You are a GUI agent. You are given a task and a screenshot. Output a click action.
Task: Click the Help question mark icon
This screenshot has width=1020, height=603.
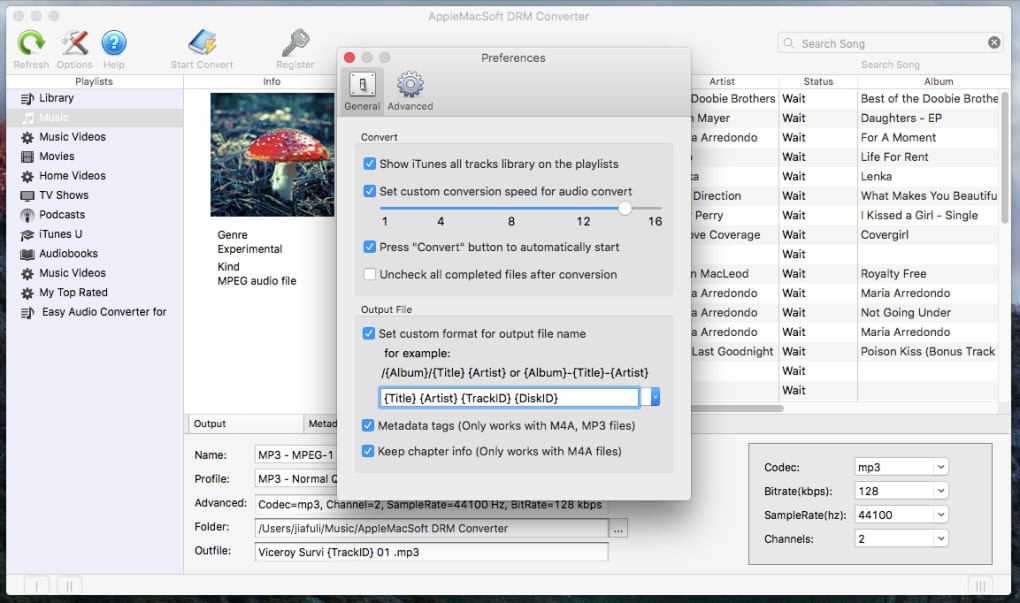(114, 43)
